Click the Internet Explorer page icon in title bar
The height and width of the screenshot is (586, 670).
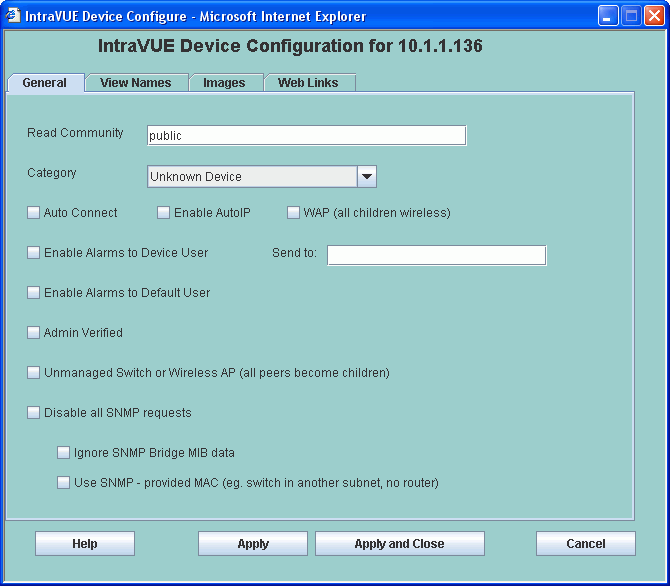pyautogui.click(x=12, y=15)
